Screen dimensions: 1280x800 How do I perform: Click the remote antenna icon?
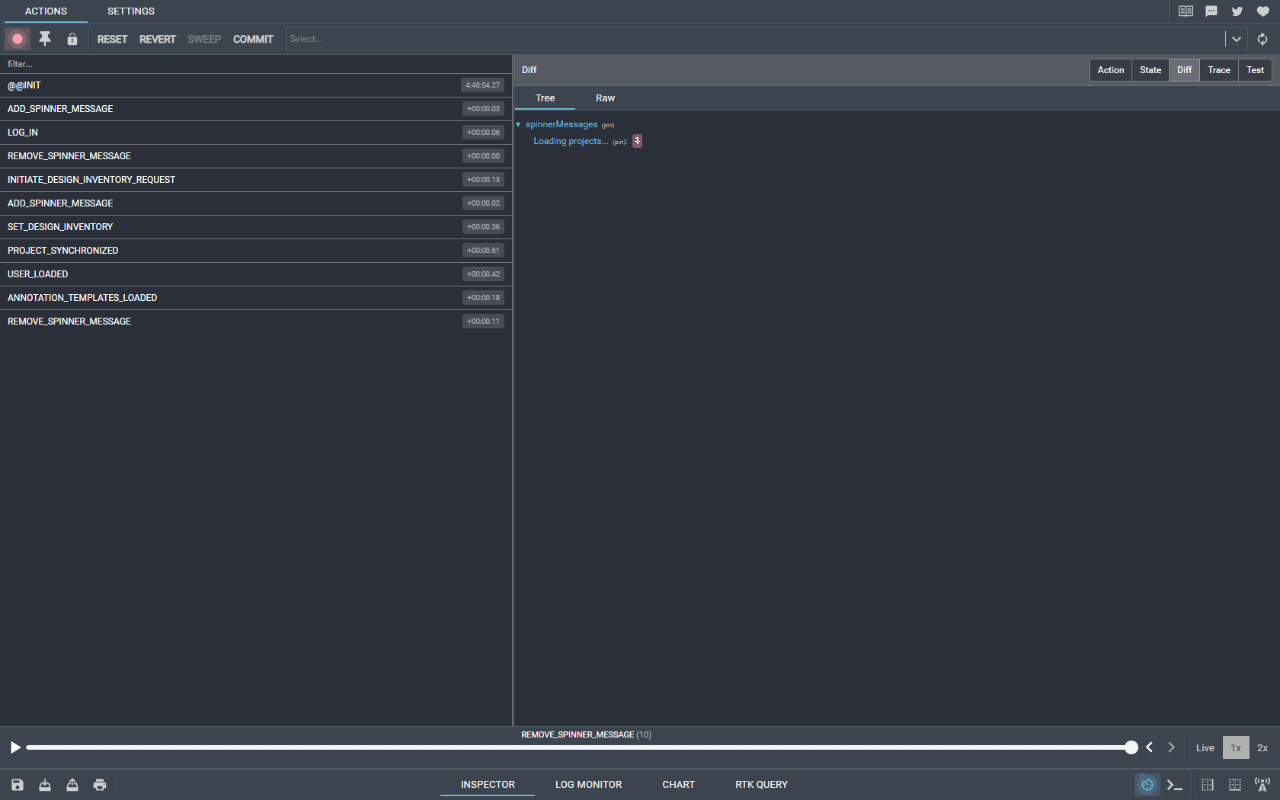(x=1262, y=785)
